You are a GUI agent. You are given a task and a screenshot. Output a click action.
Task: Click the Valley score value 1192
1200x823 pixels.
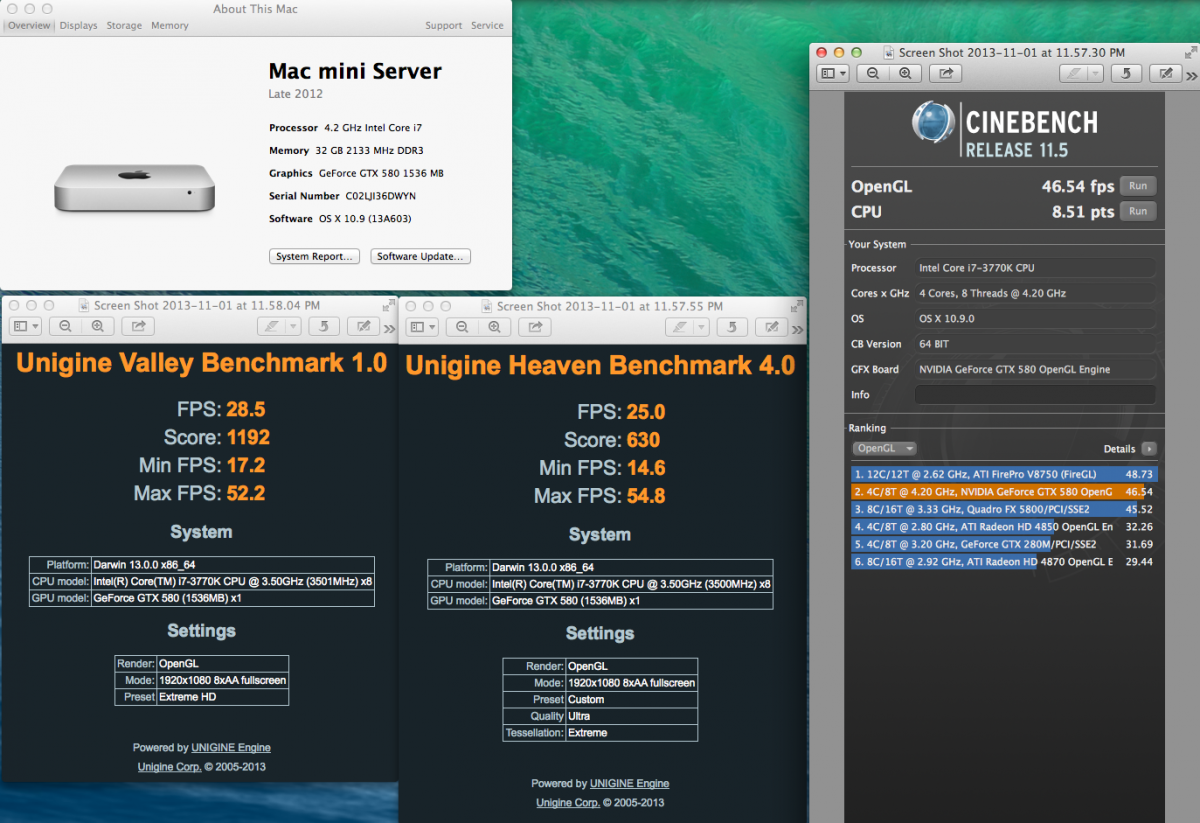248,437
